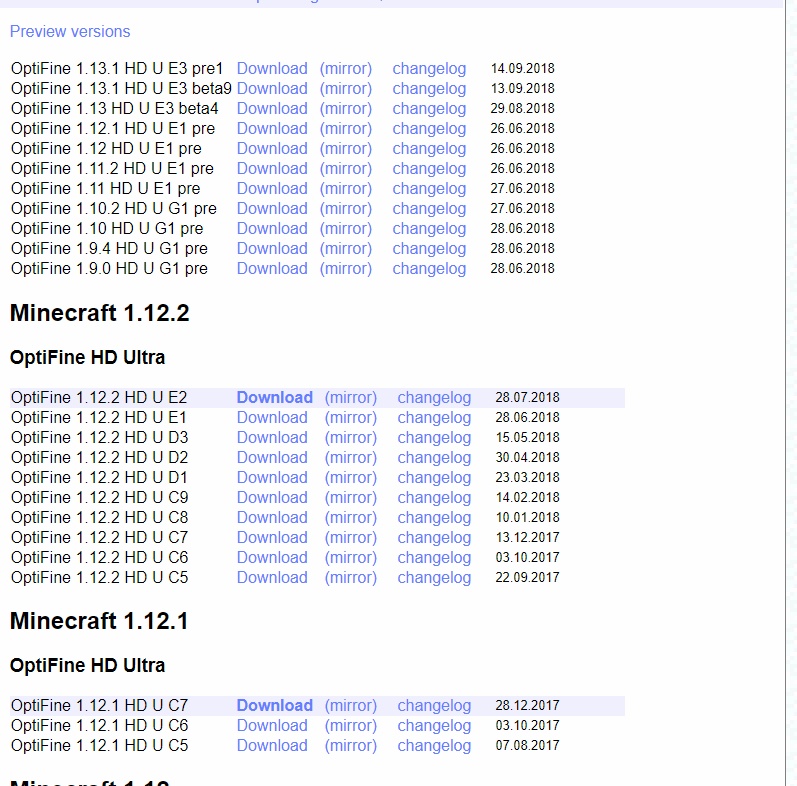Open mirror for OptiFine 1.12.2 HD U D1
Viewport: 797px width, 786px height.
click(351, 477)
